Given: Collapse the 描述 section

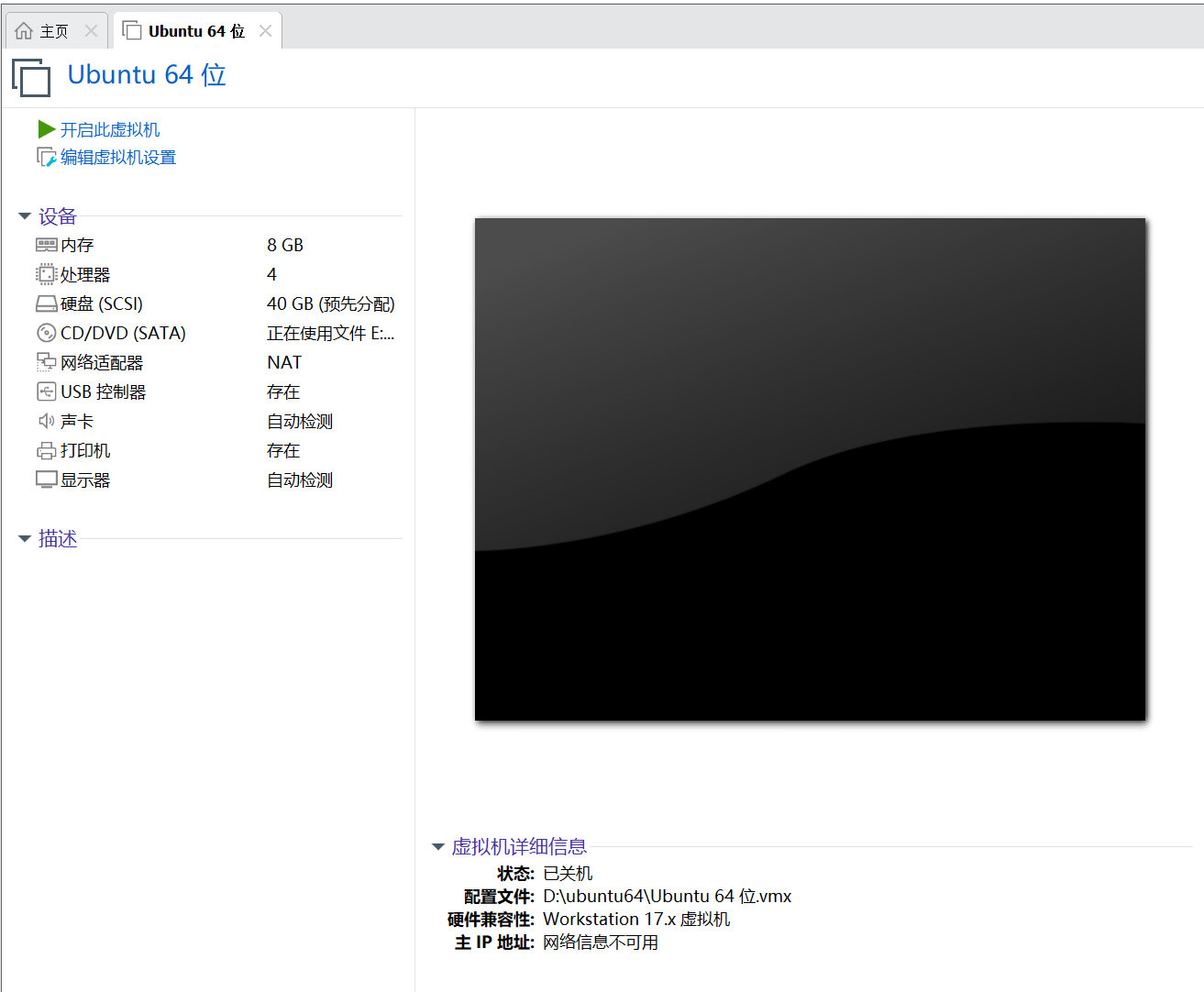Looking at the screenshot, I should click(x=25, y=539).
